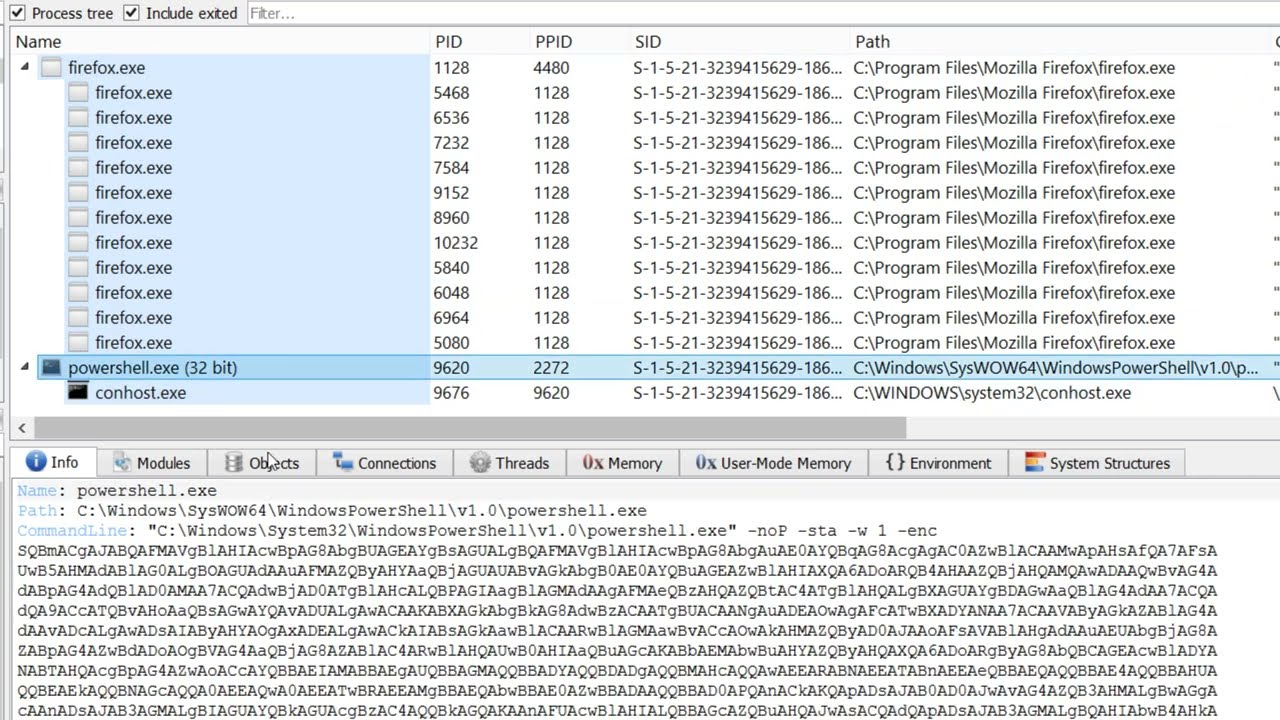This screenshot has width=1280, height=720.
Task: Click the scroll-left arrow of process list
Action: (22, 428)
